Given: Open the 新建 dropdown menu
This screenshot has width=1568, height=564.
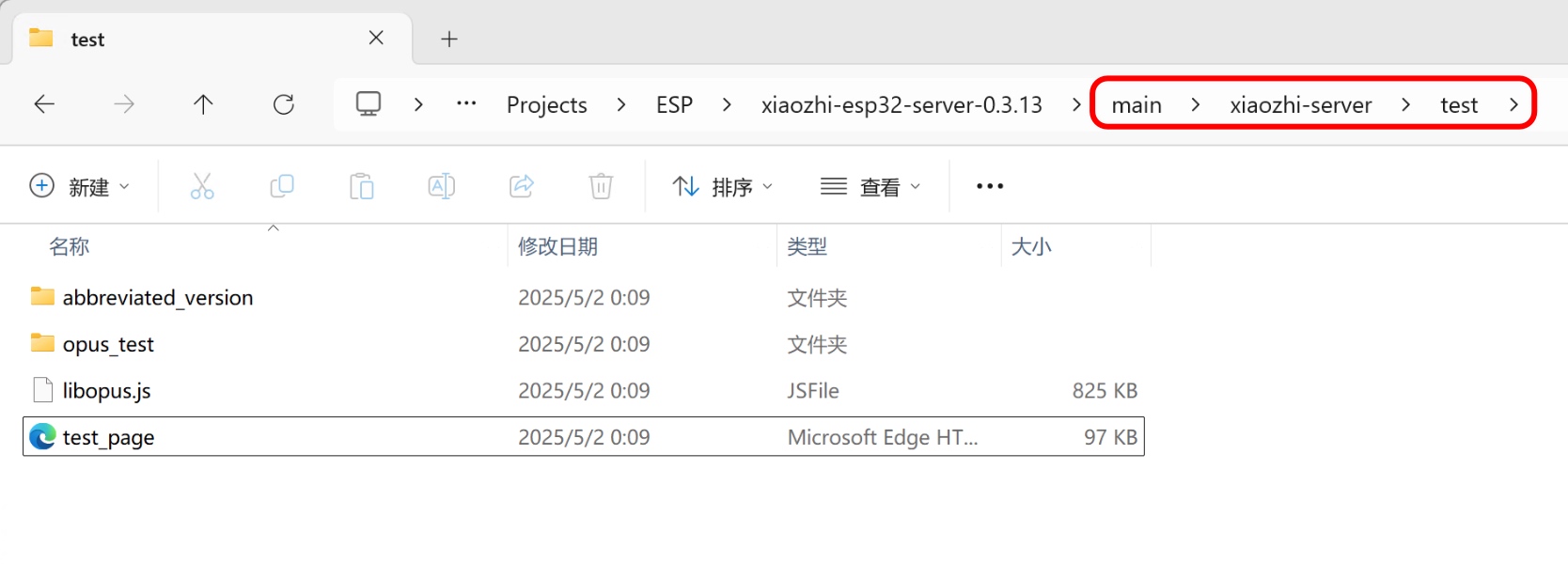Looking at the screenshot, I should pos(80,186).
